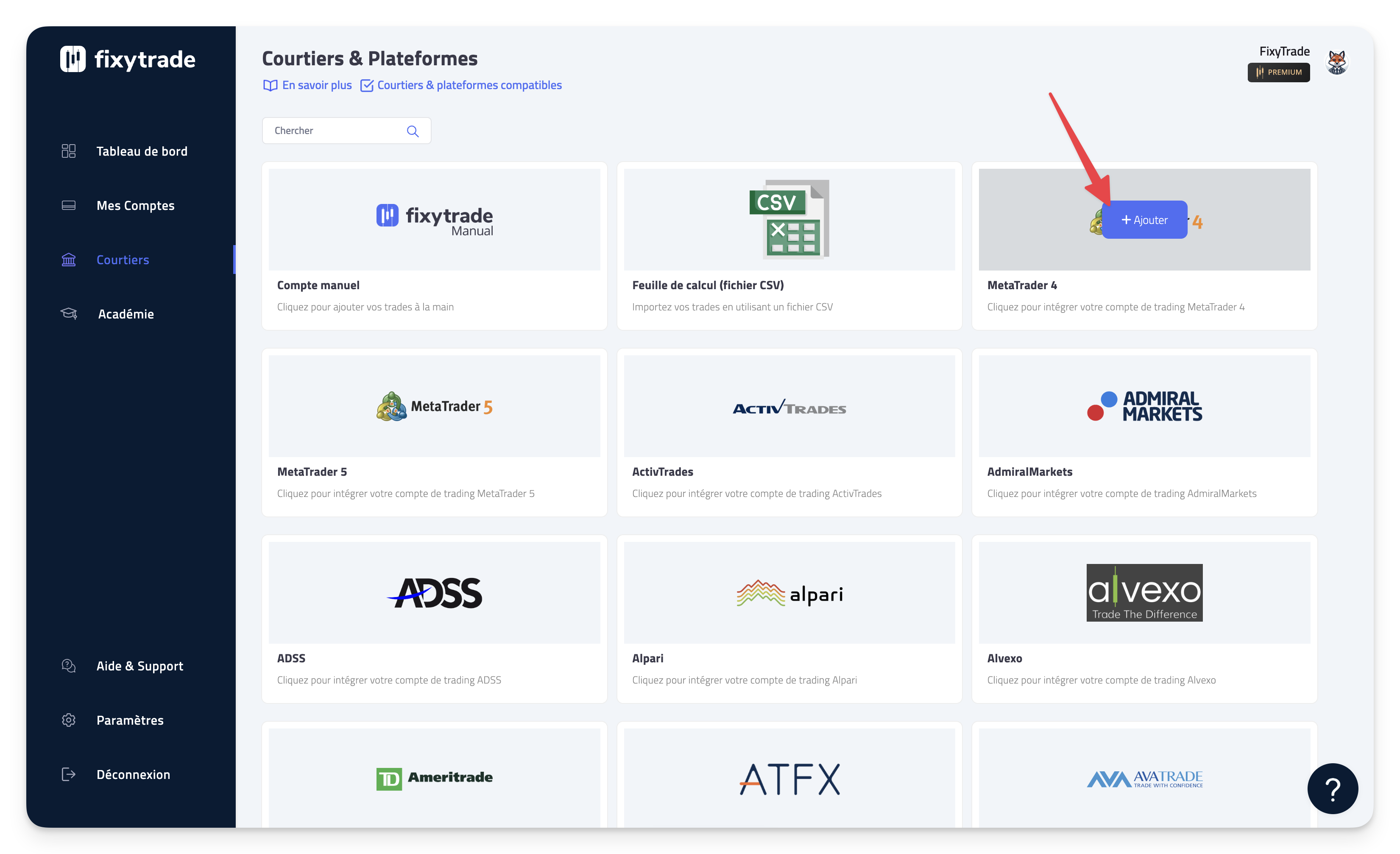Image resolution: width=1400 pixels, height=854 pixels.
Task: Click the Déconnexion logout icon
Action: pyautogui.click(x=69, y=774)
